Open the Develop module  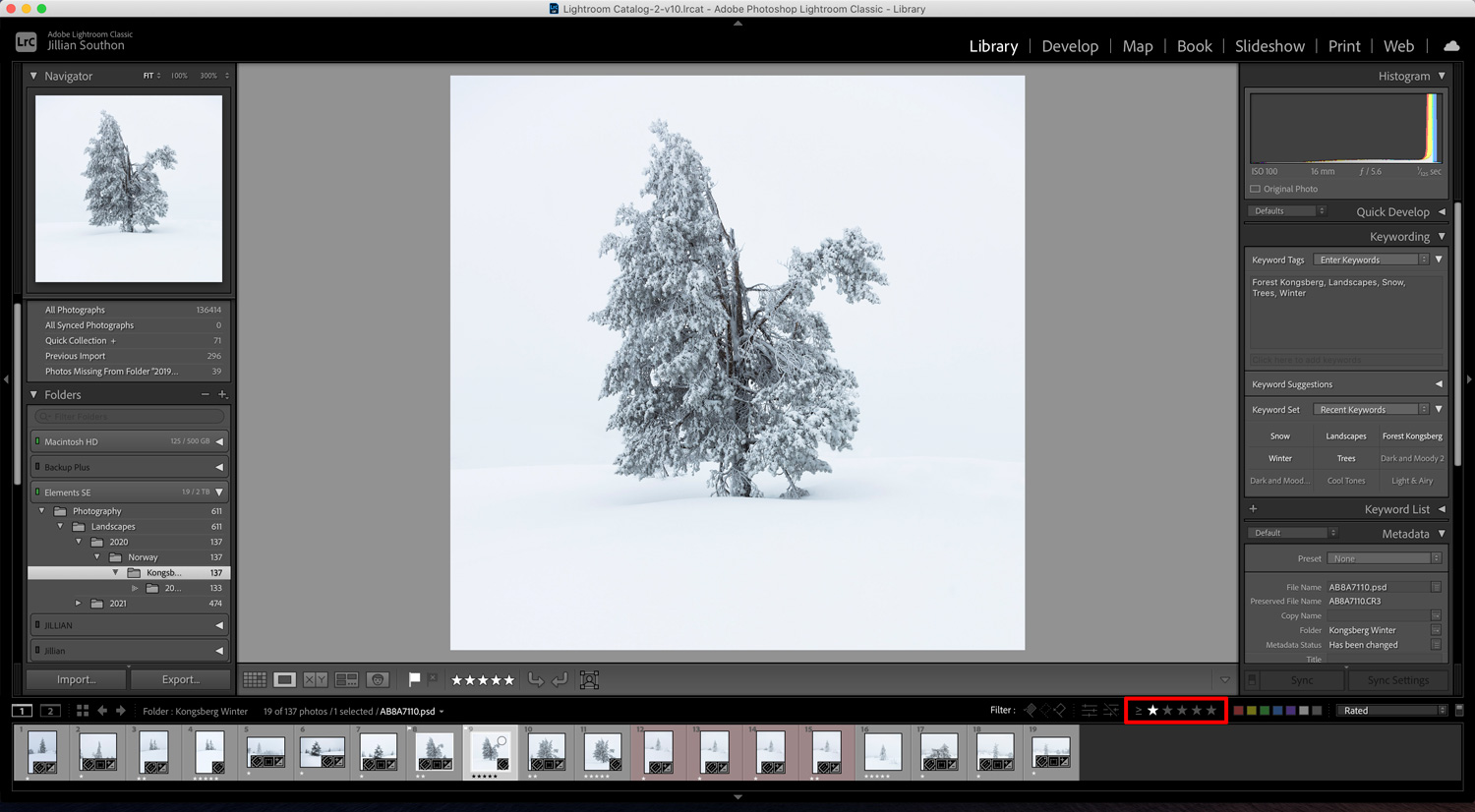[x=1070, y=46]
